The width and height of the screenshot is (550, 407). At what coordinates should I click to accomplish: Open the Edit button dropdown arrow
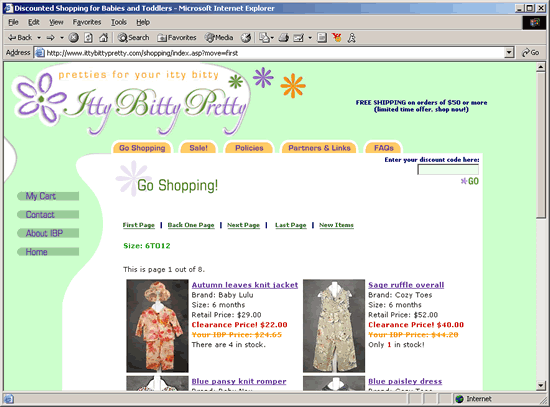[x=310, y=38]
